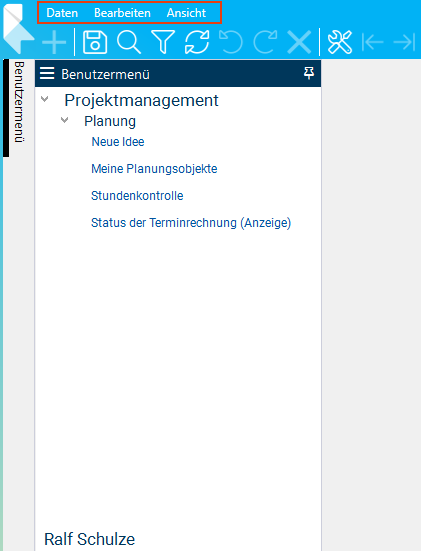Viewport: 421px width, 551px height.
Task: Select the vertical Benutzermenü side tab
Action: (x=19, y=102)
